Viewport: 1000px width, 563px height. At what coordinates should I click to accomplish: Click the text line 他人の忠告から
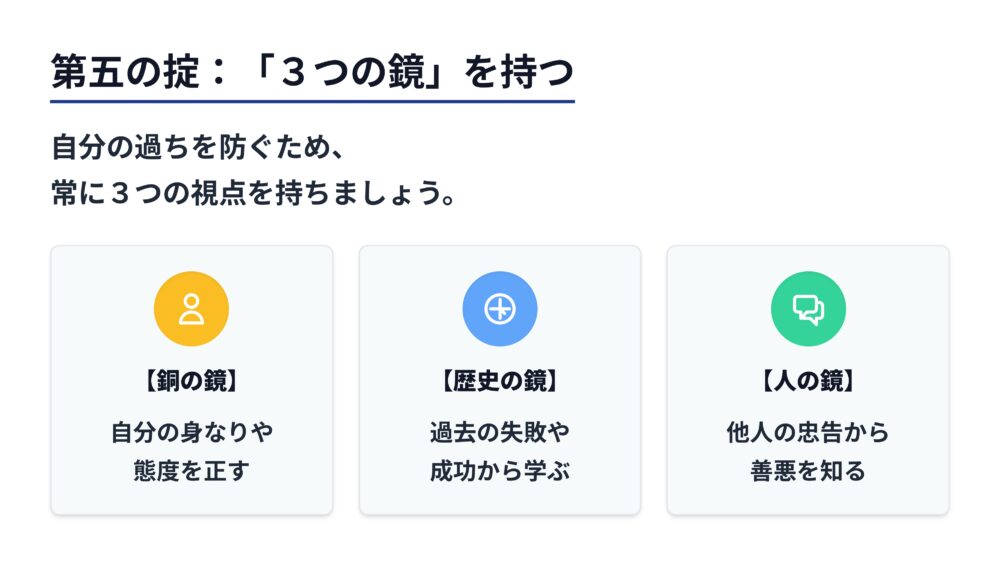[x=808, y=433]
